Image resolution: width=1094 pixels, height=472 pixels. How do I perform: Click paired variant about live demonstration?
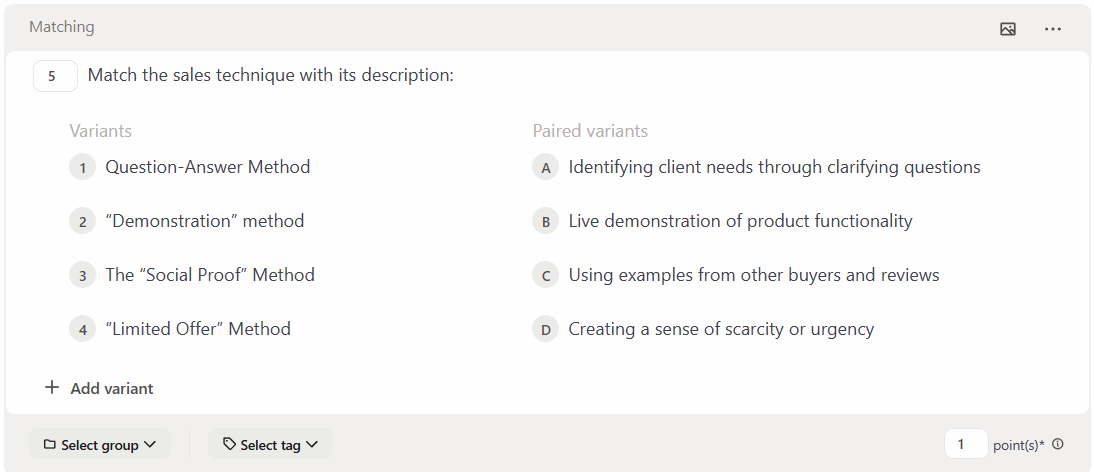(740, 221)
